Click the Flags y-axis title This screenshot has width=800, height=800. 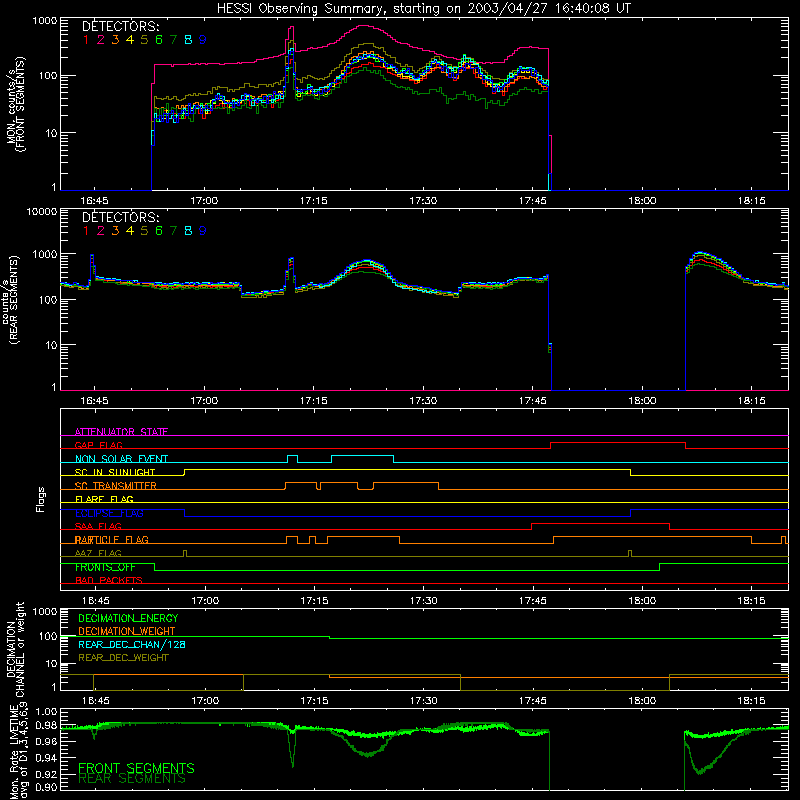41,499
